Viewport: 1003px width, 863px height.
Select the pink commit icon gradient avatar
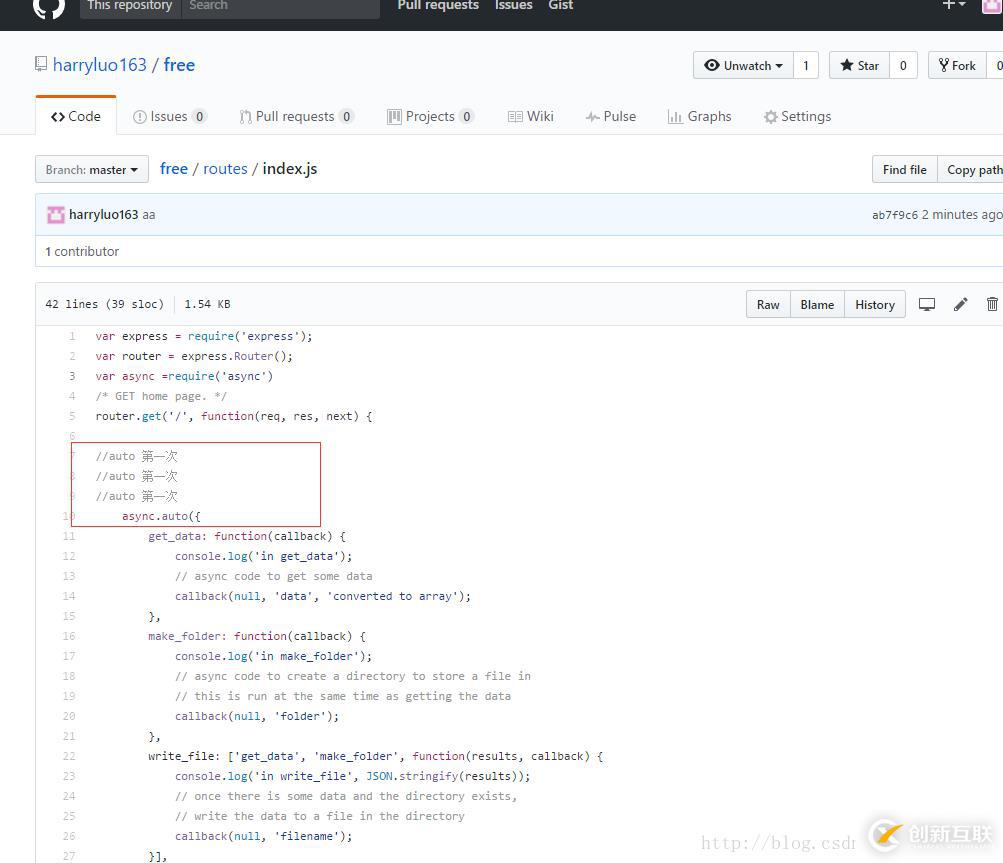pos(56,214)
